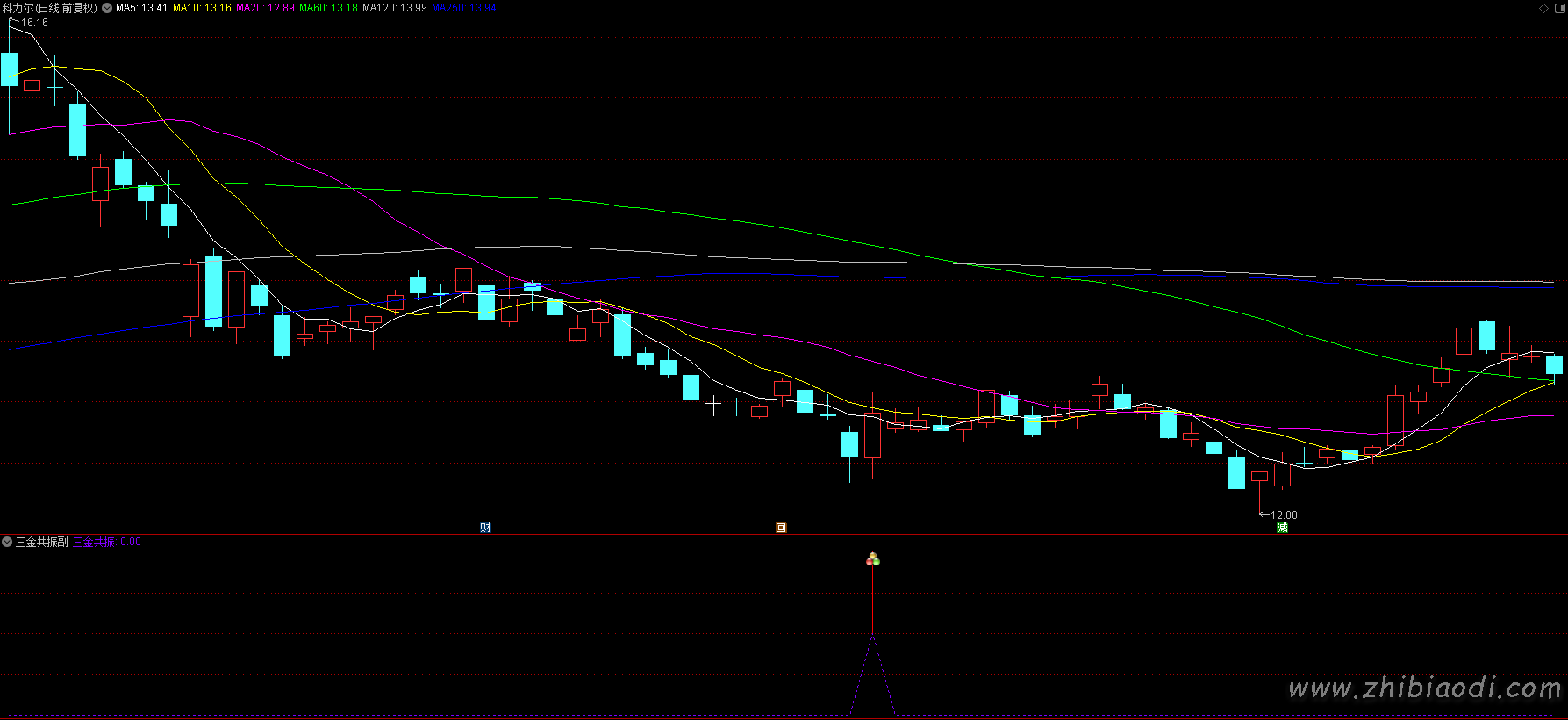This screenshot has width=1568, height=720.
Task: Select the blue MA250 label
Action: click(463, 8)
